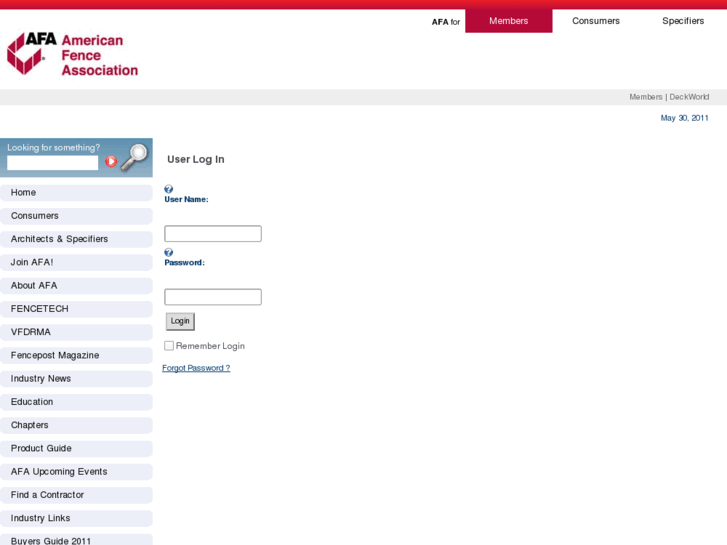Enable the Remember Login checkbox
727x545 pixels.
[x=169, y=346]
